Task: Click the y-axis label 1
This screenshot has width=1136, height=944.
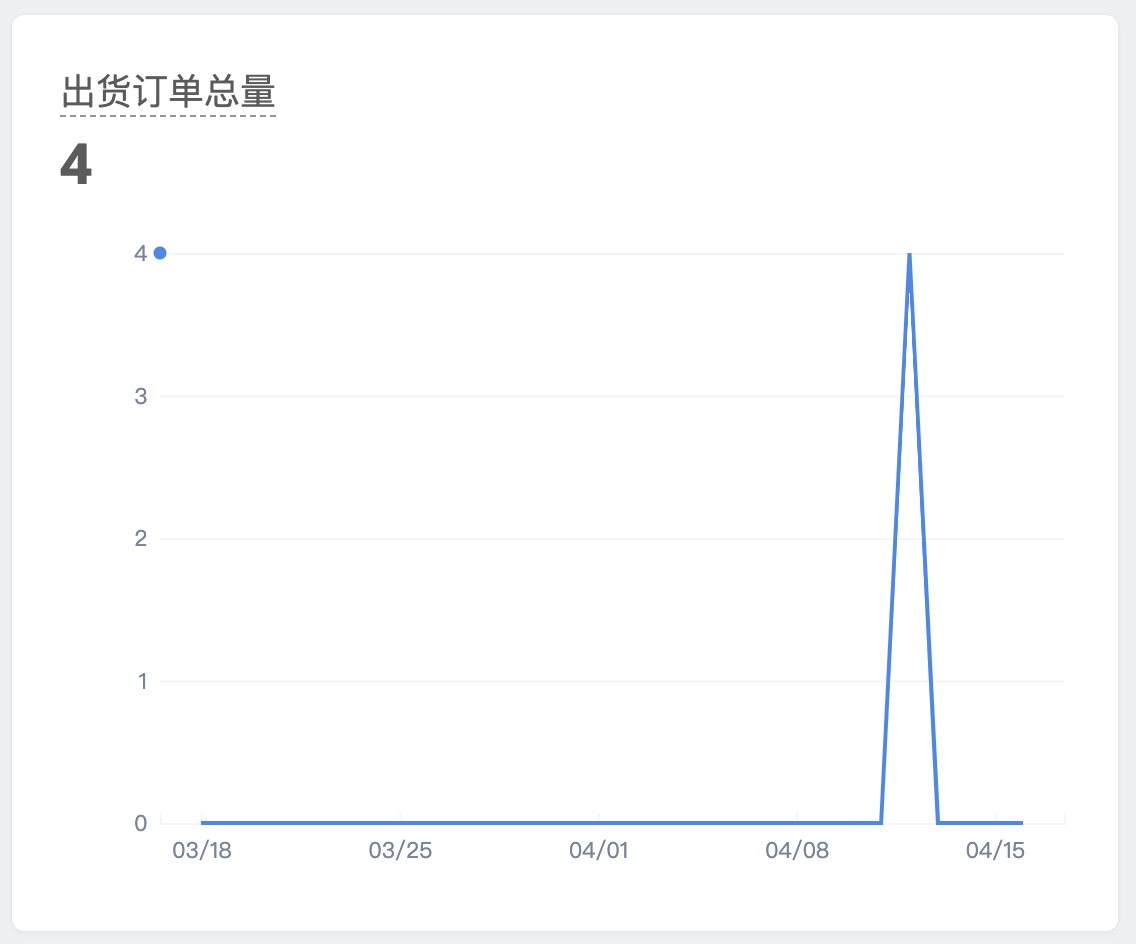Action: (142, 681)
